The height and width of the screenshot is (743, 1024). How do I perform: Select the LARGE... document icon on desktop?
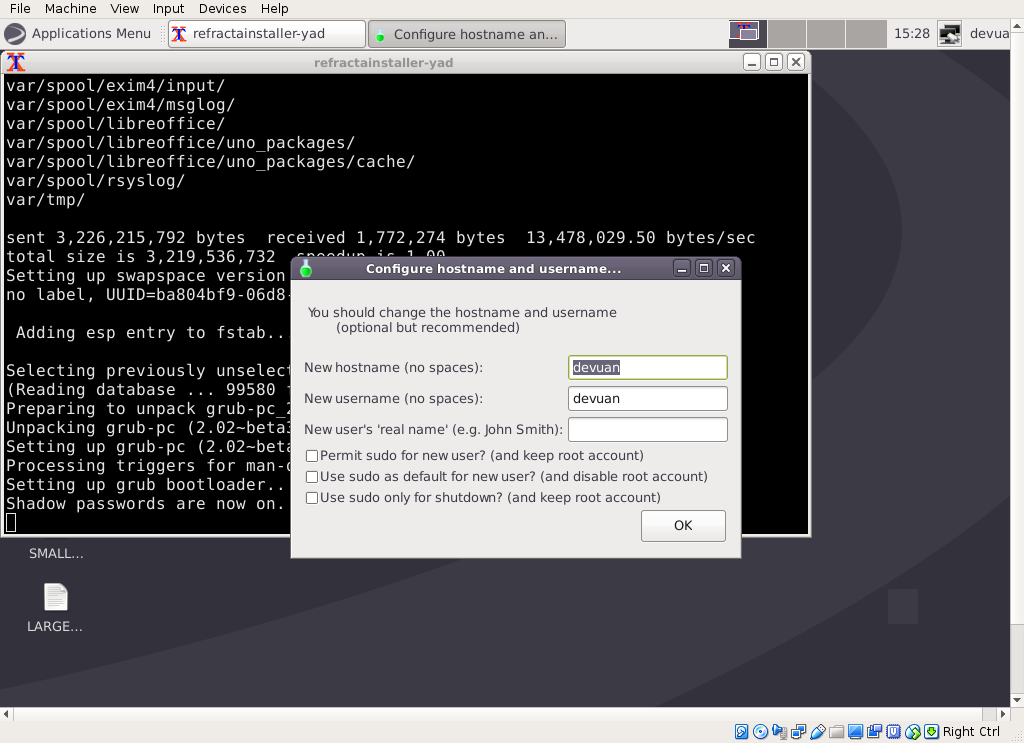tap(56, 597)
